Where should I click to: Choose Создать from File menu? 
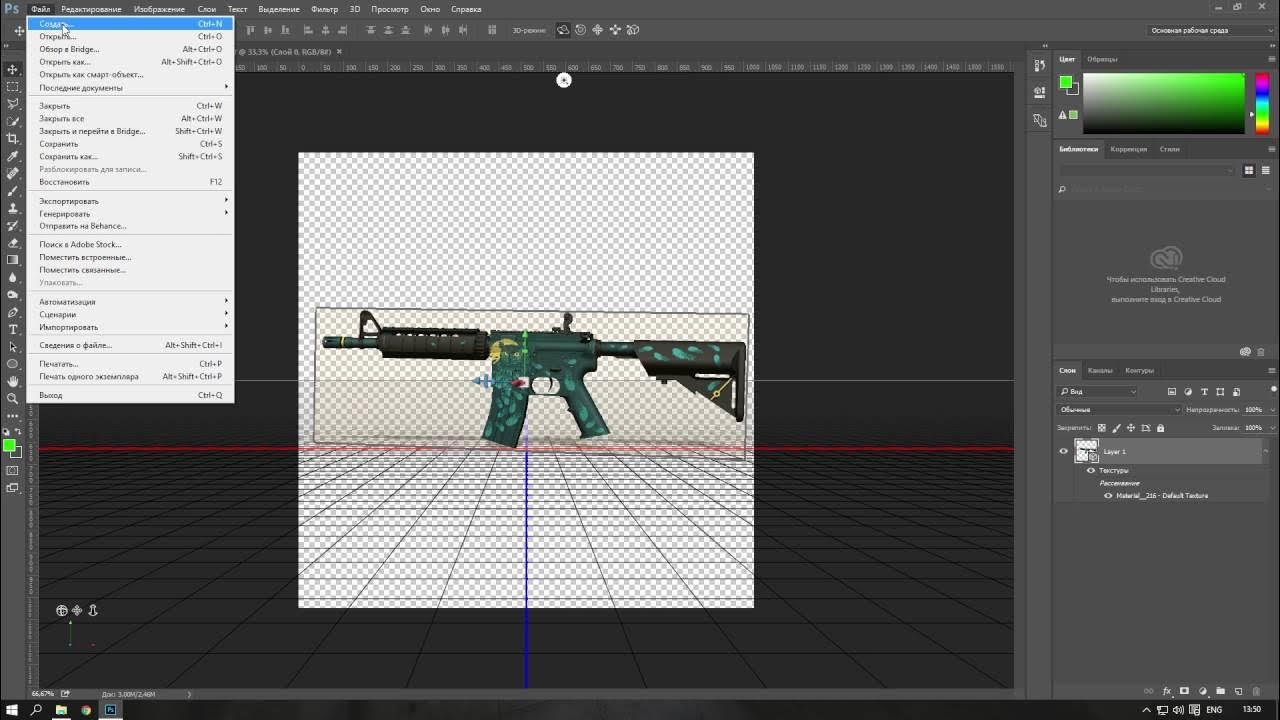132,24
